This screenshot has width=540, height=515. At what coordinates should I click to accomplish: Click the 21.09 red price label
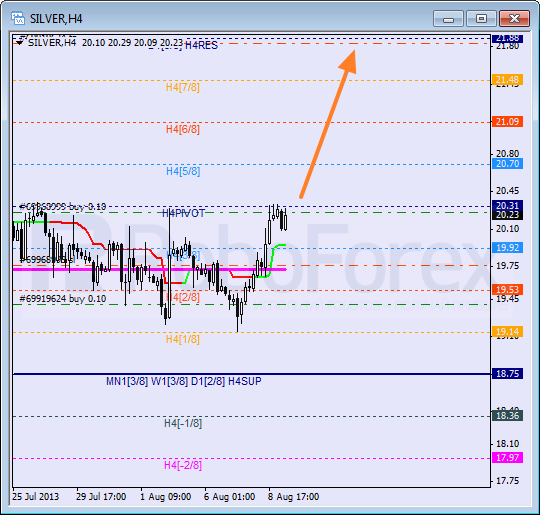507,122
